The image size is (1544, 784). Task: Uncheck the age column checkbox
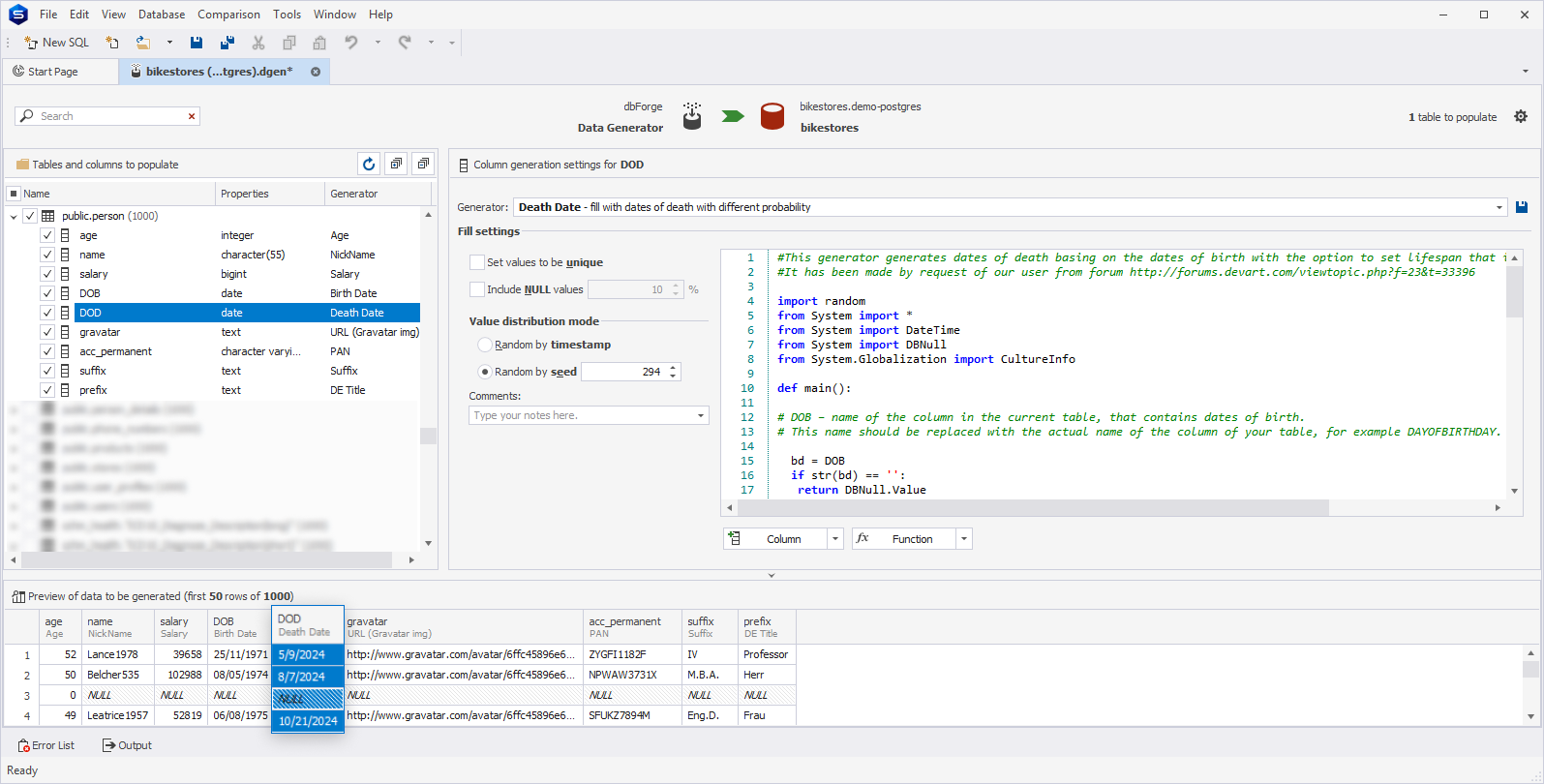[47, 235]
